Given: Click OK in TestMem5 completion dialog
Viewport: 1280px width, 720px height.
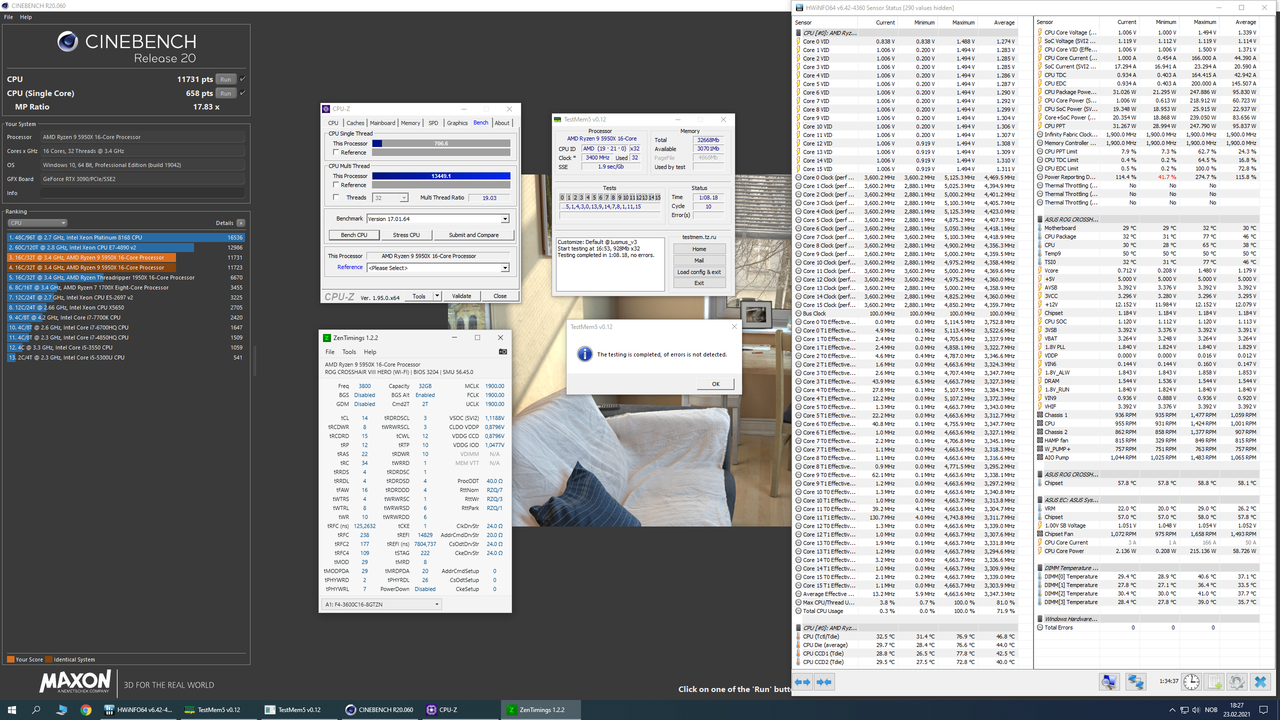Looking at the screenshot, I should (x=715, y=384).
